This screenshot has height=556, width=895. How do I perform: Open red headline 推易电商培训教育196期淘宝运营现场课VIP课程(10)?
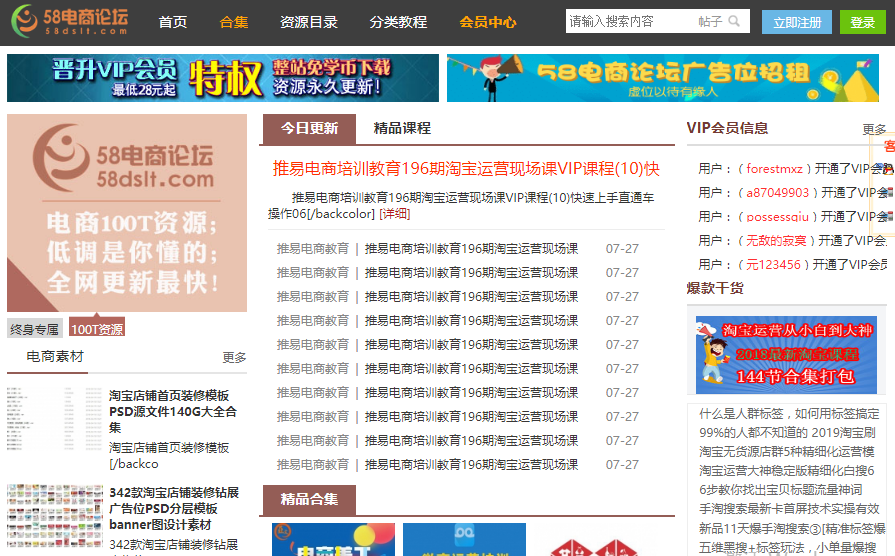[466, 168]
